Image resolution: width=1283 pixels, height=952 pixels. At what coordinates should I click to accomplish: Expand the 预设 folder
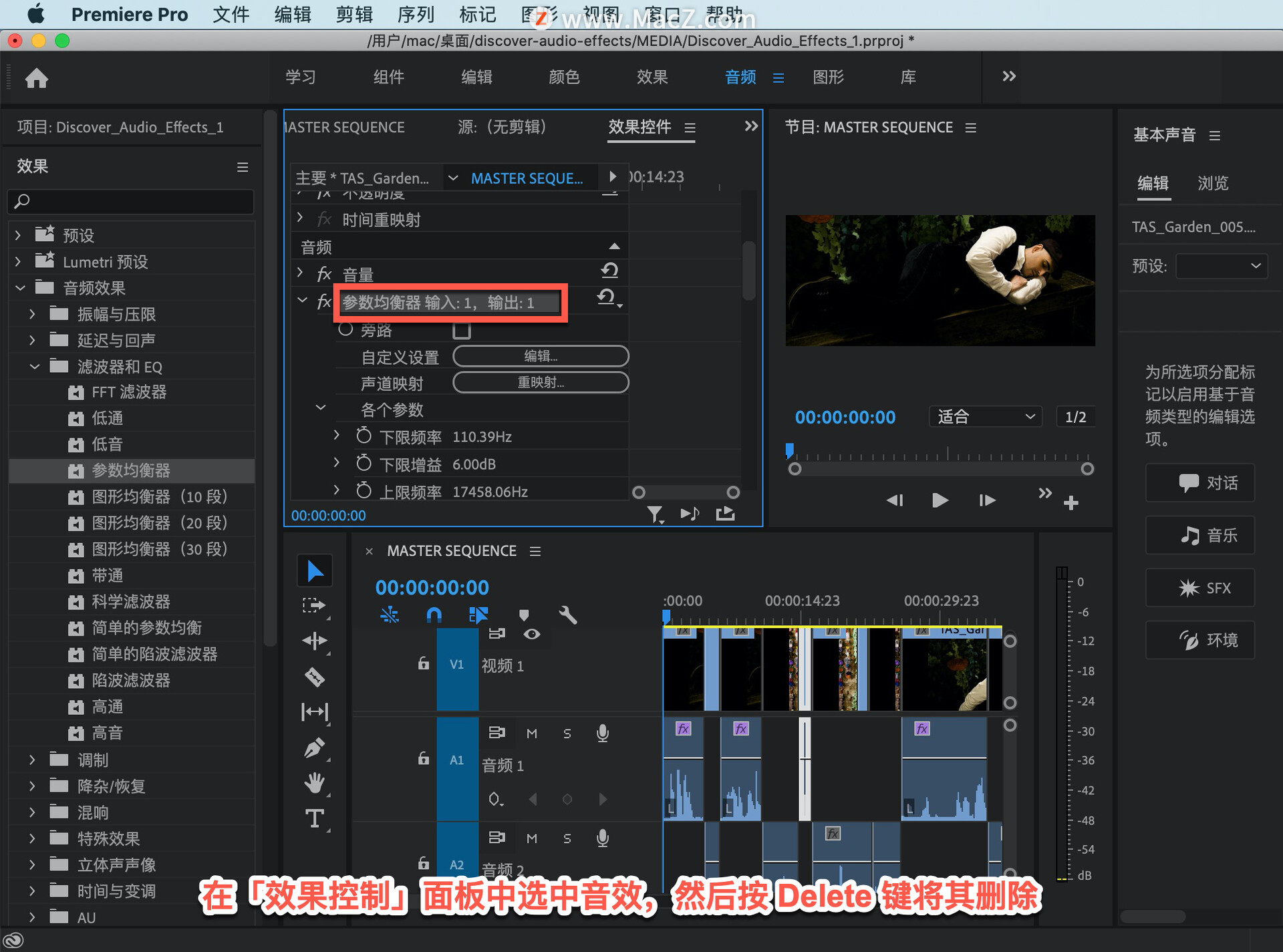click(x=18, y=235)
